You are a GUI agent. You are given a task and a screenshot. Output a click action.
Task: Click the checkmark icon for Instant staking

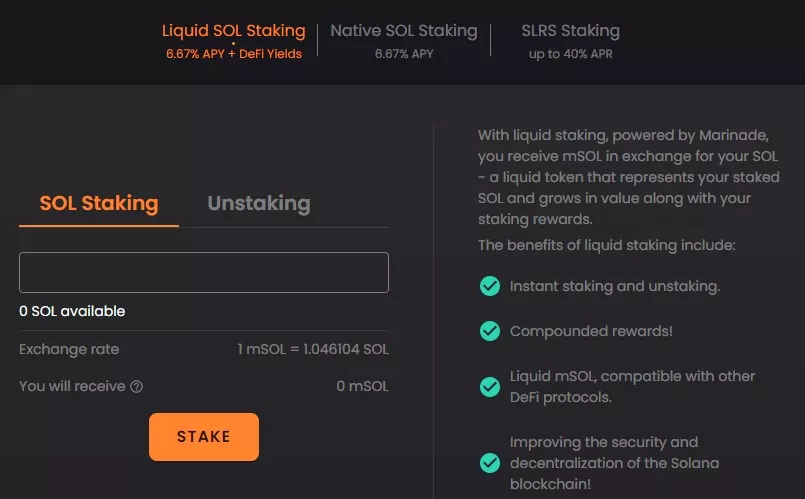(x=490, y=286)
